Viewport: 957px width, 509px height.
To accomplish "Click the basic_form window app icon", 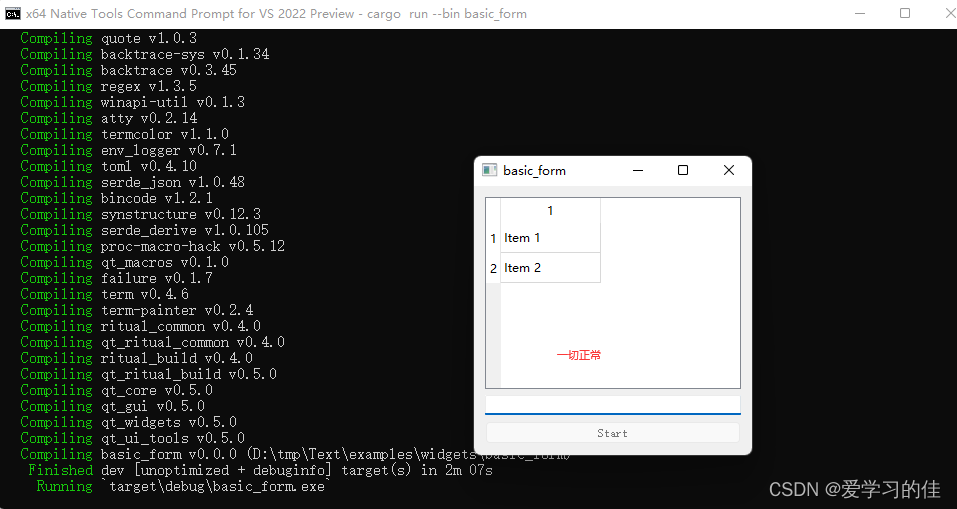I will point(489,170).
